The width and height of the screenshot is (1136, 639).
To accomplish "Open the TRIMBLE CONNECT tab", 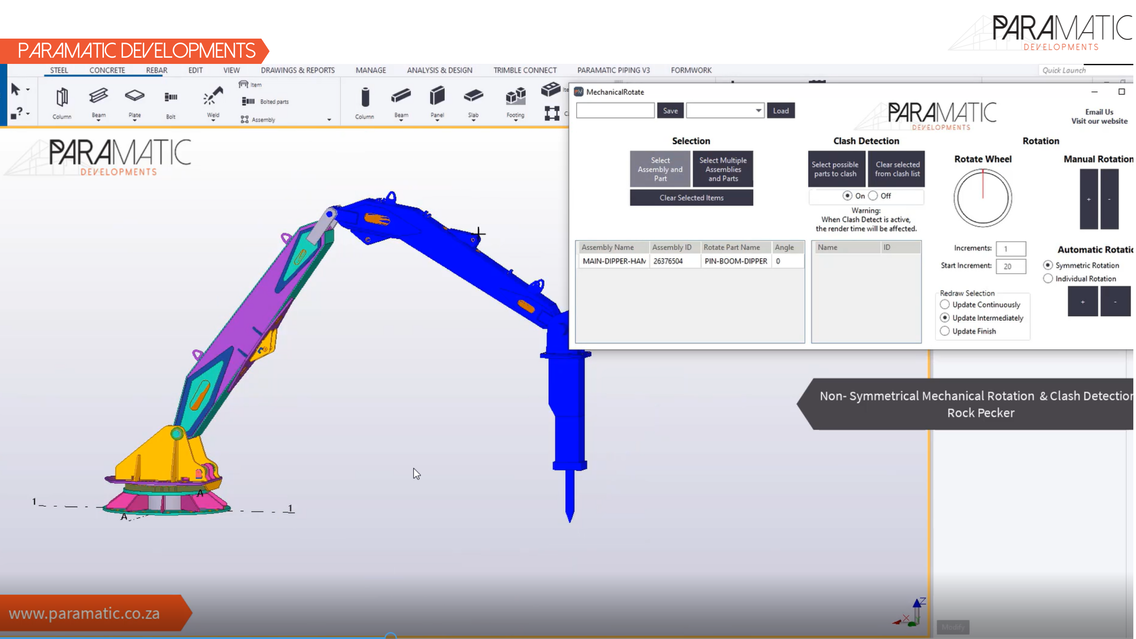I will point(525,70).
